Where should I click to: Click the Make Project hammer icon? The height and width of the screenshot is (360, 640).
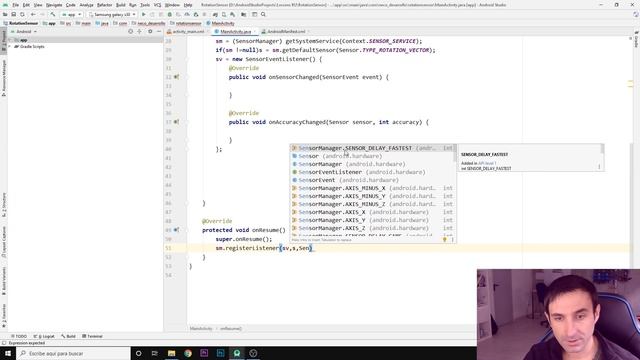[53, 14]
